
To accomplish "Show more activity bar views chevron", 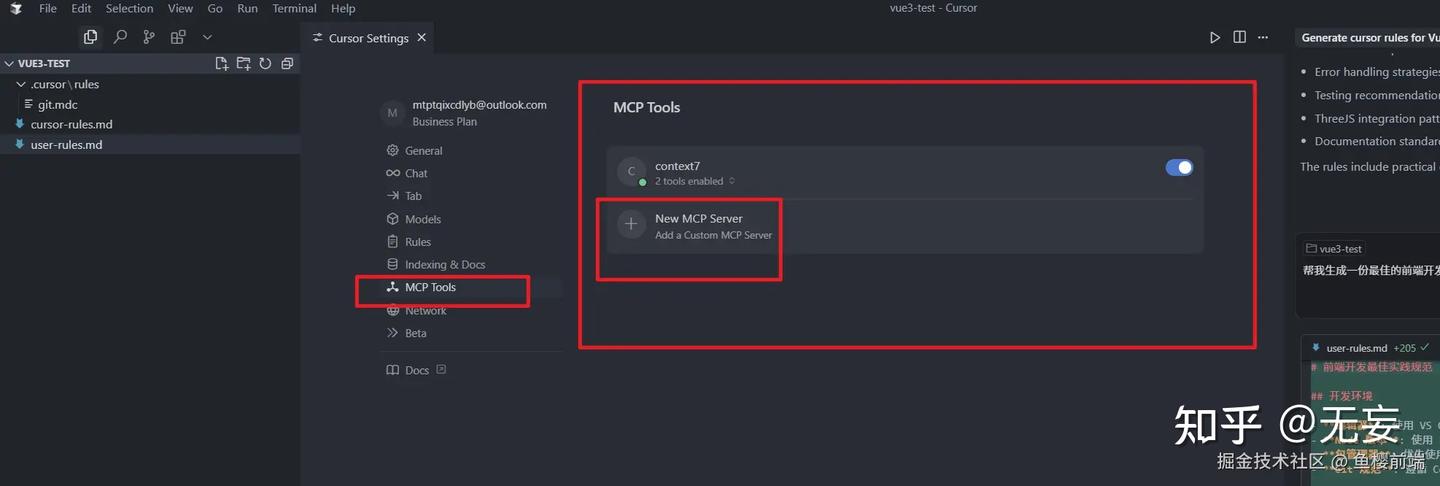I will click(x=207, y=37).
